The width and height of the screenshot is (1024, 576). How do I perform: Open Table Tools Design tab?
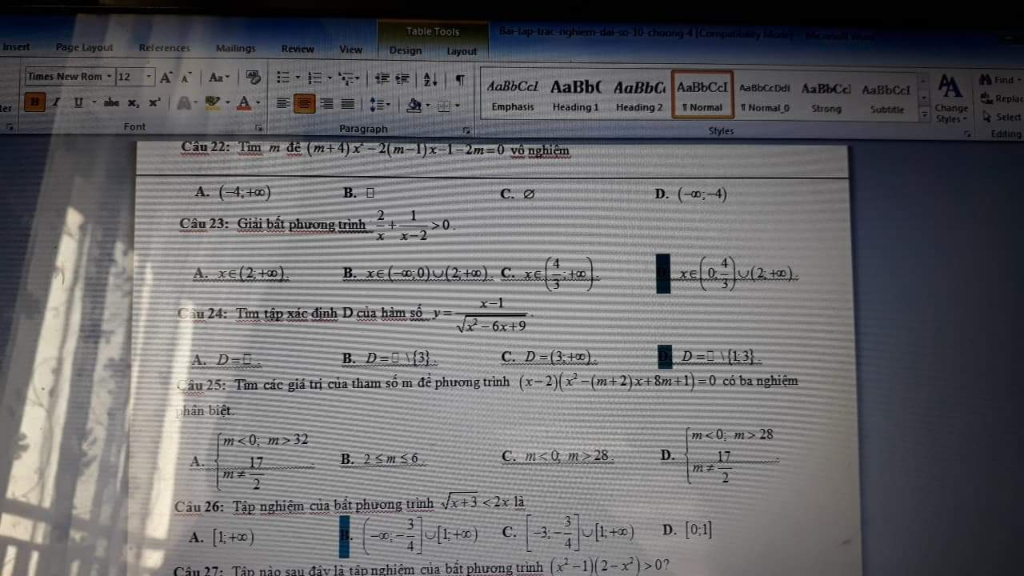click(x=406, y=50)
